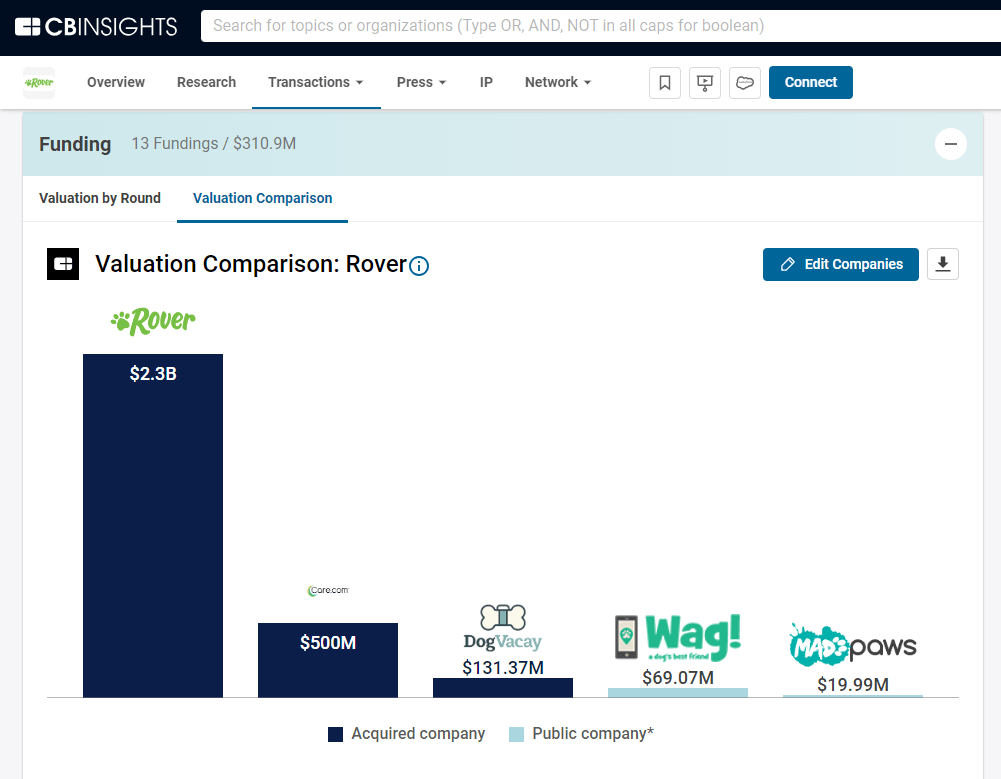Click the presentation screen icon
1001x779 pixels.
705,83
